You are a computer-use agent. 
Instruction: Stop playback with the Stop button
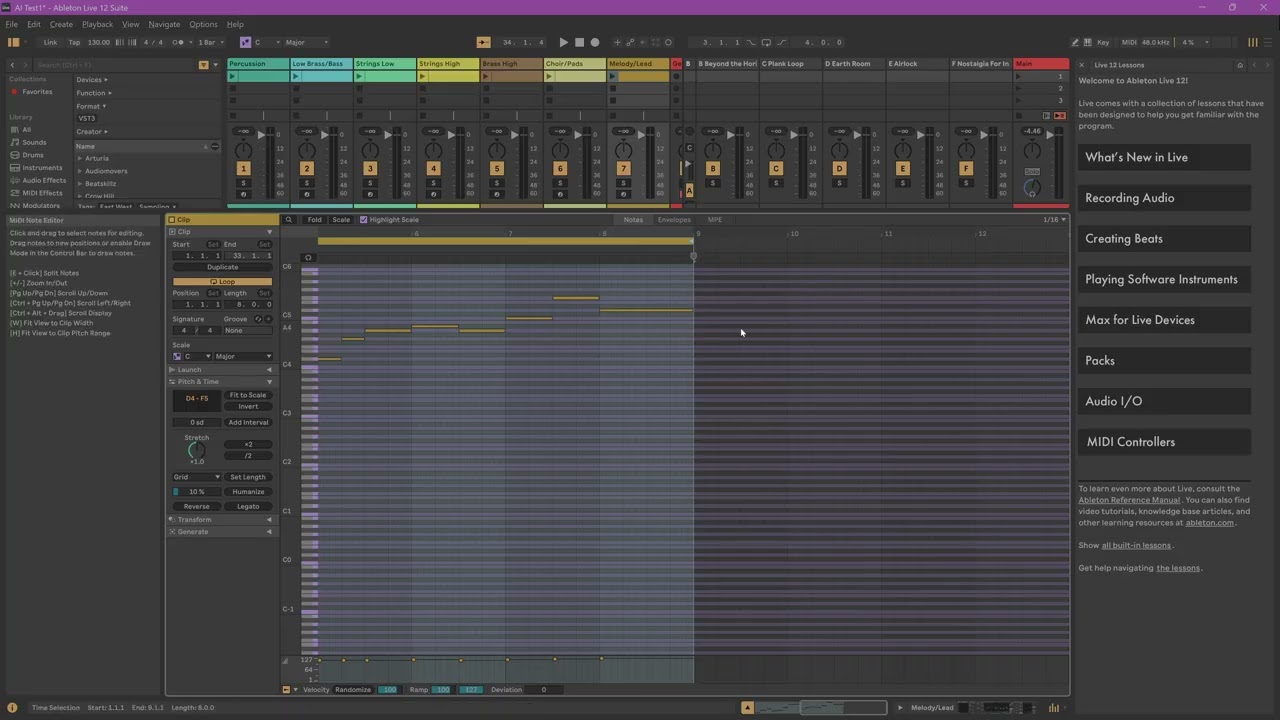pos(579,42)
